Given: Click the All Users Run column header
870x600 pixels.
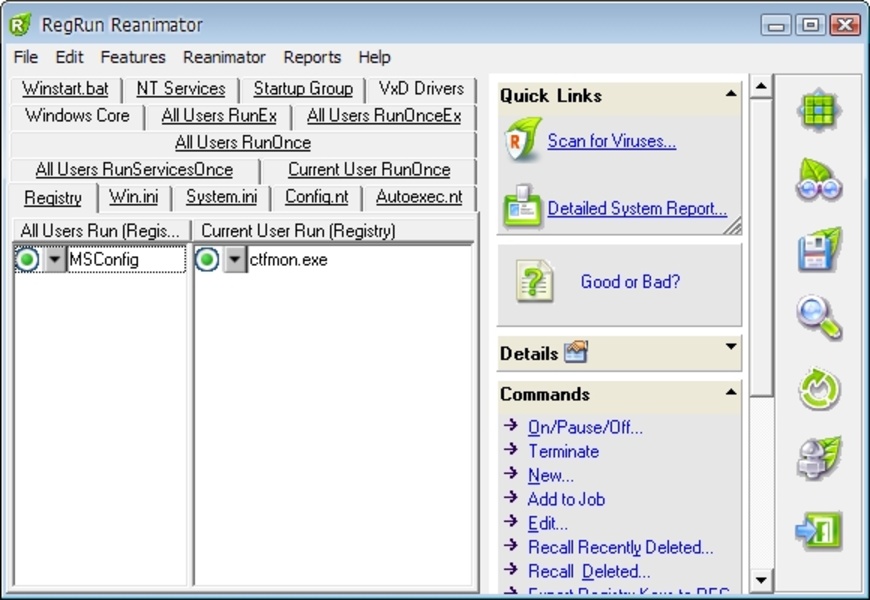Looking at the screenshot, I should [100, 230].
